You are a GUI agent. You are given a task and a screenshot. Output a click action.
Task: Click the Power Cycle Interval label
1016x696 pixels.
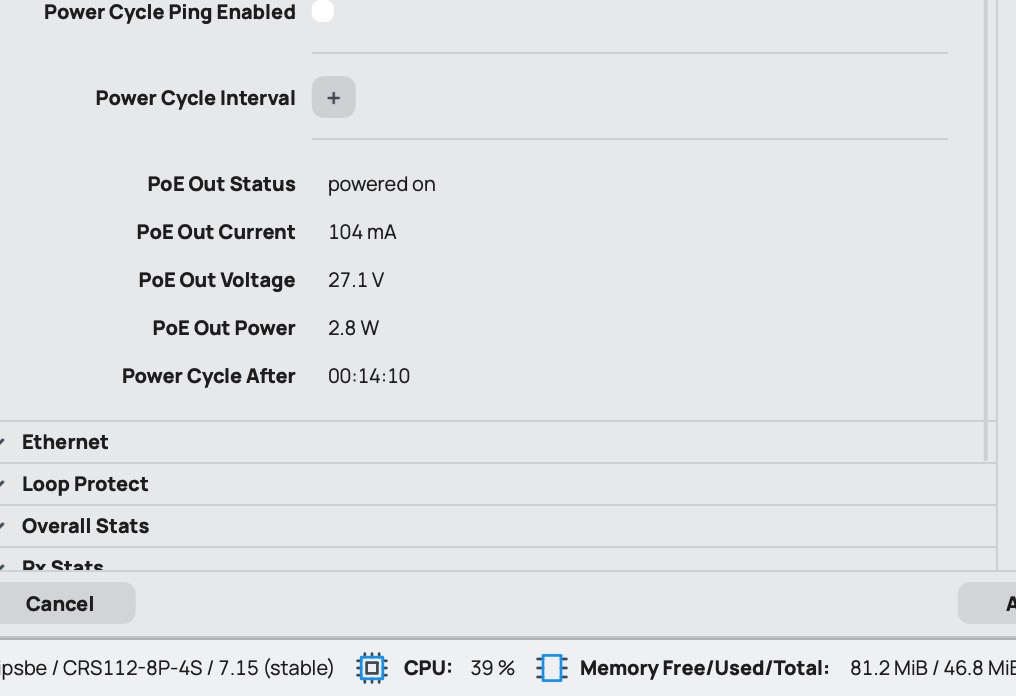(x=195, y=98)
